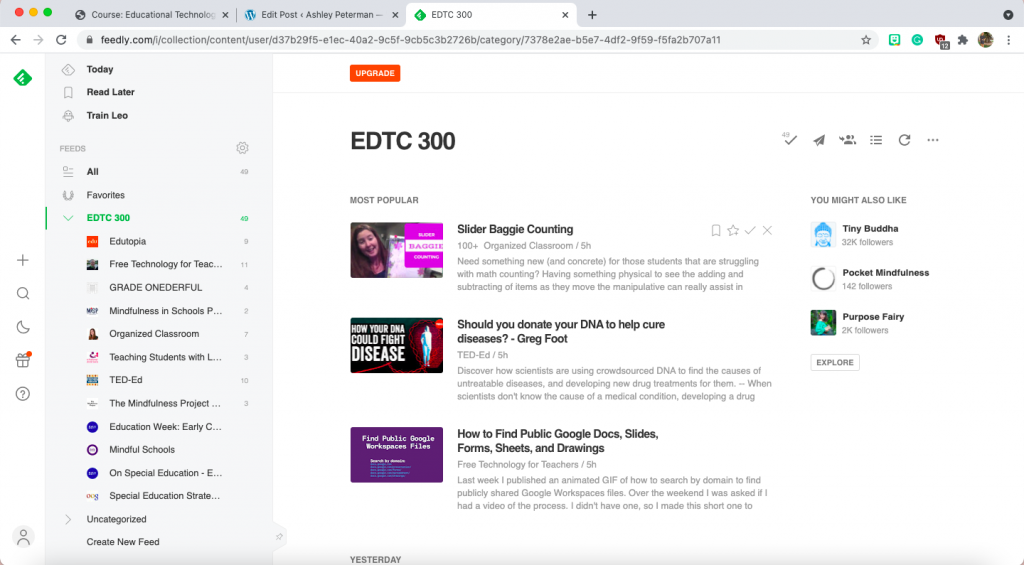Click the share paper plane icon
Screen dimensions: 1024x565
point(818,140)
